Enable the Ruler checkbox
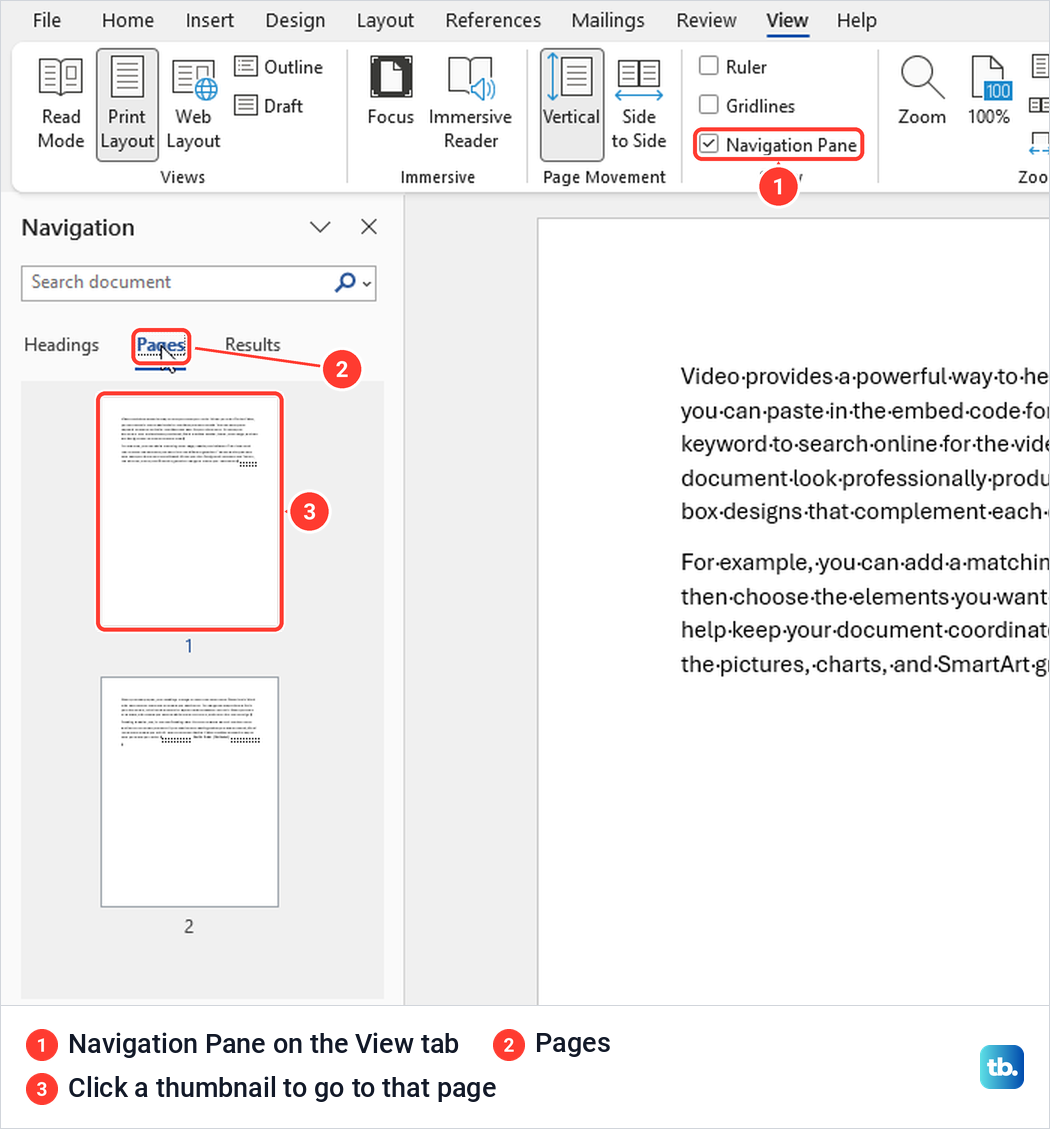 pos(709,66)
